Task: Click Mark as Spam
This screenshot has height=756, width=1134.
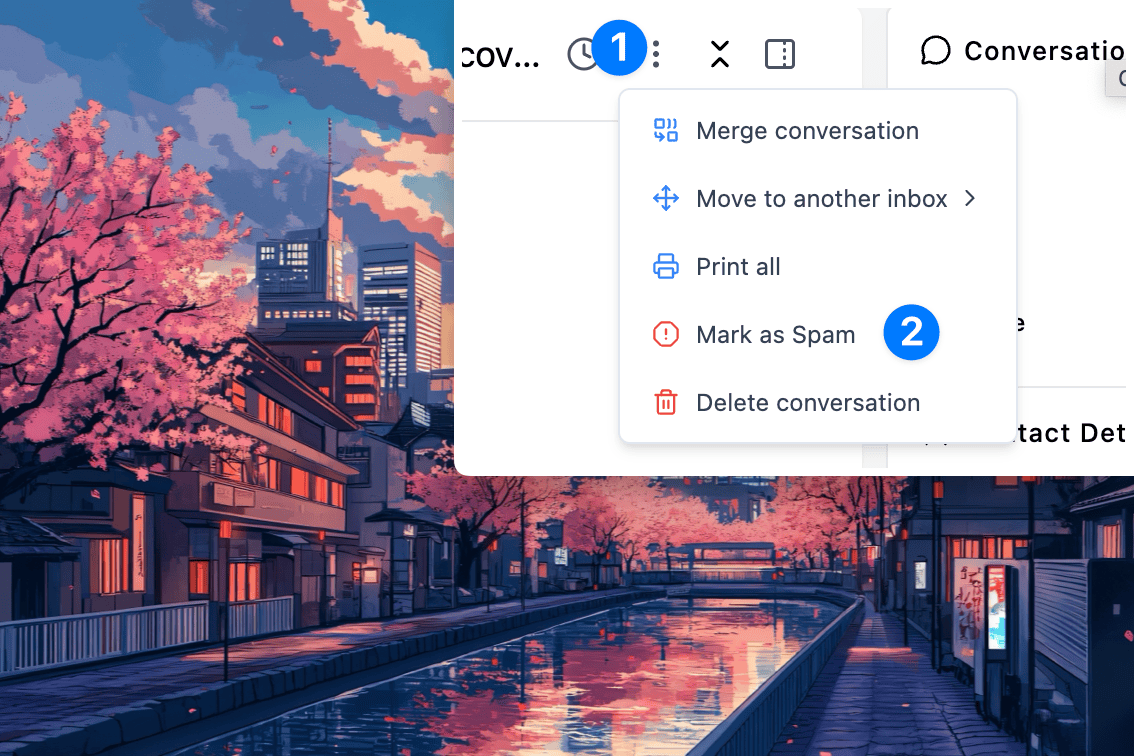Action: point(775,334)
